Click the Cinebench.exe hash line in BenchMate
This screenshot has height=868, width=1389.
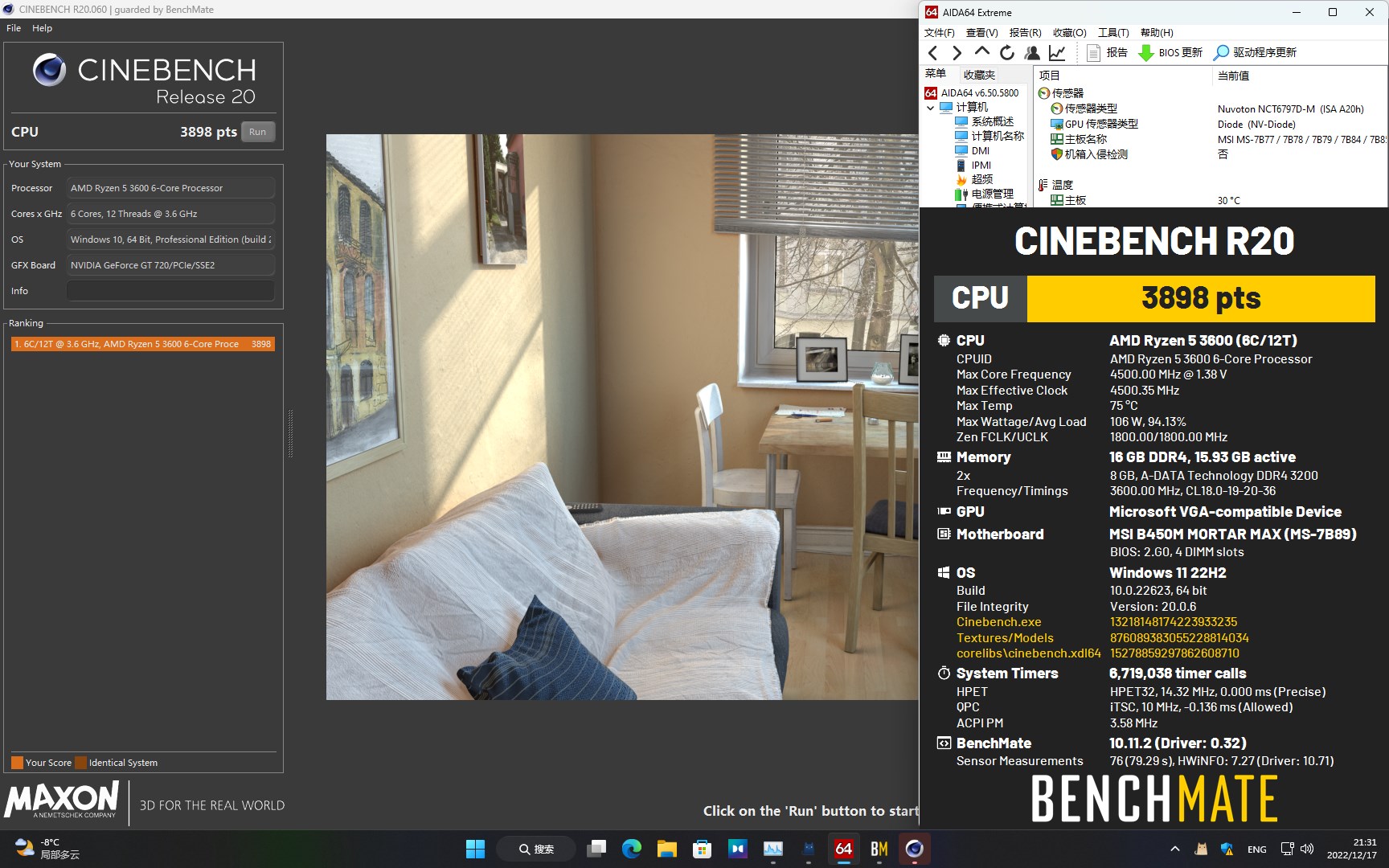point(1096,622)
